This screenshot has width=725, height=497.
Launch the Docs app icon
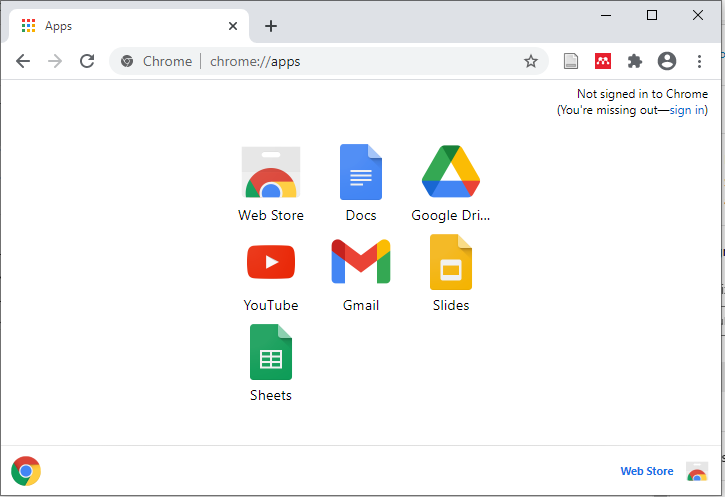click(x=361, y=173)
